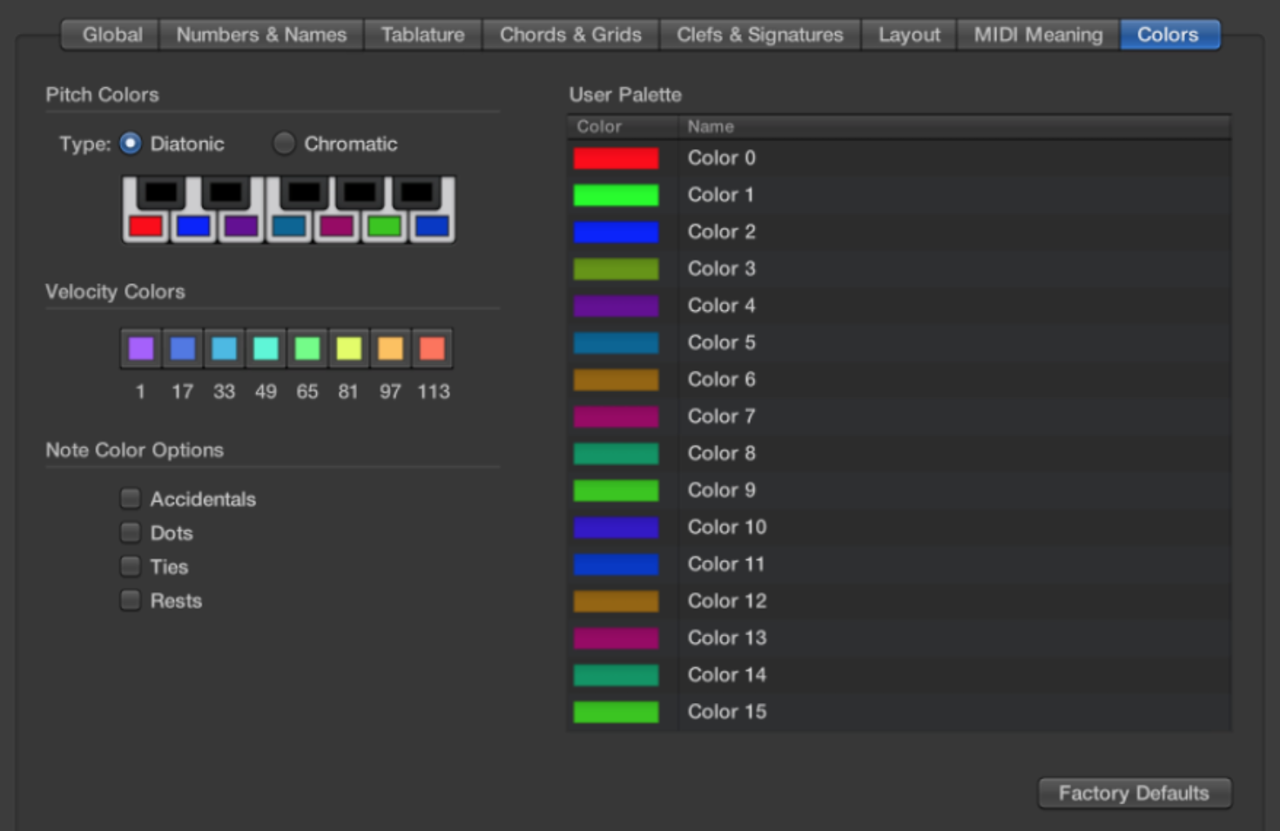Viewport: 1280px width, 831px height.
Task: Restore Factory Defaults
Action: (x=1134, y=792)
